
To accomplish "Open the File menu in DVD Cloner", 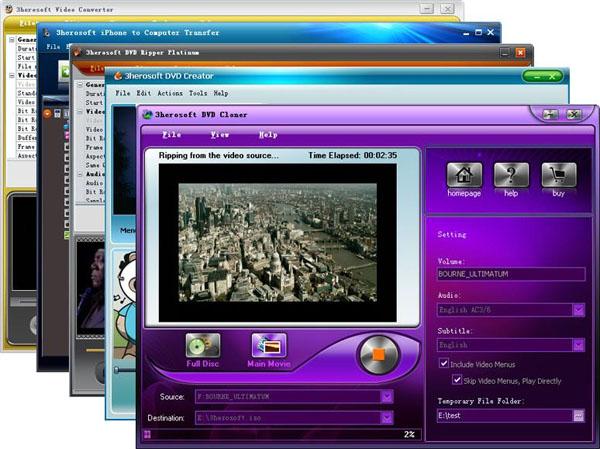I will point(172,135).
